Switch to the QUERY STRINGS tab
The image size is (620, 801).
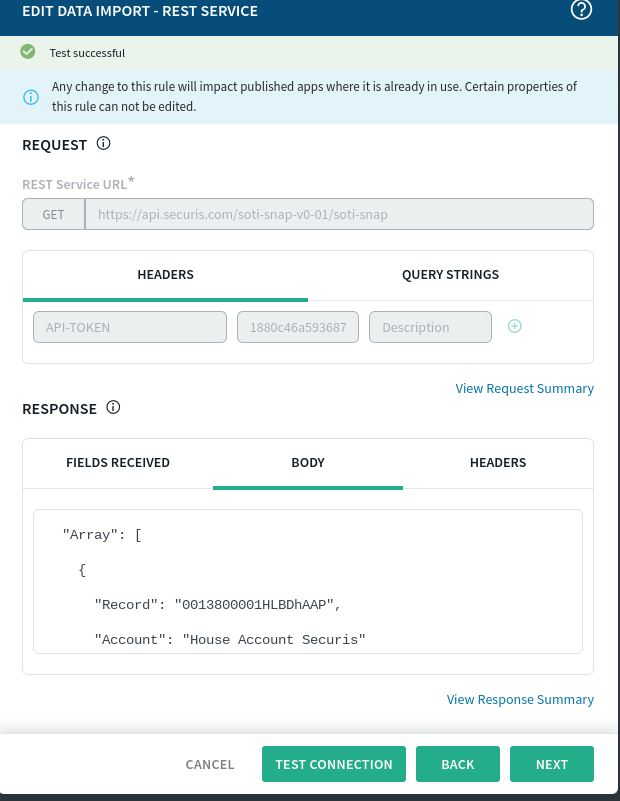pyautogui.click(x=450, y=275)
